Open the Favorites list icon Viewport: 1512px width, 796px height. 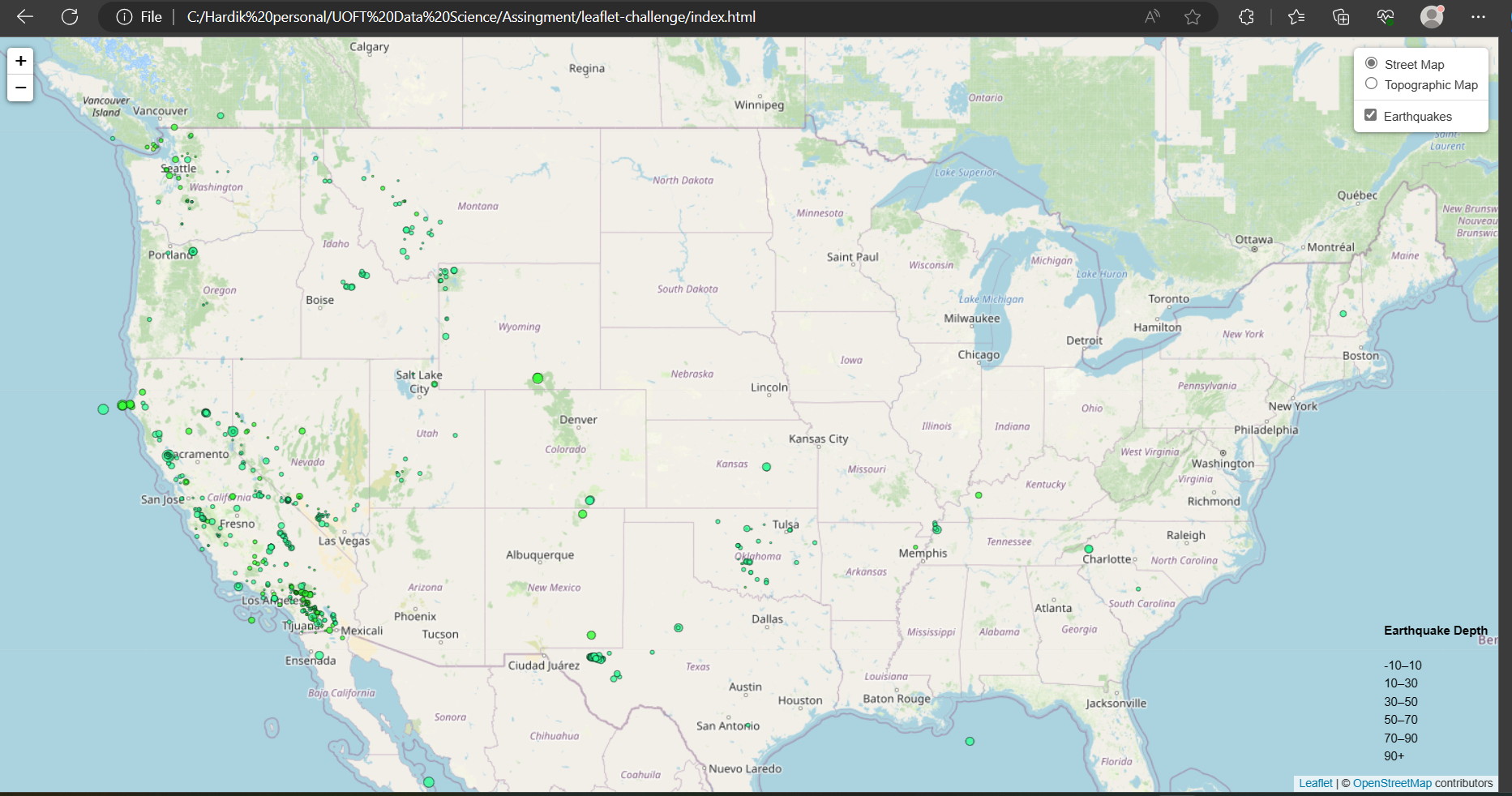[1296, 16]
